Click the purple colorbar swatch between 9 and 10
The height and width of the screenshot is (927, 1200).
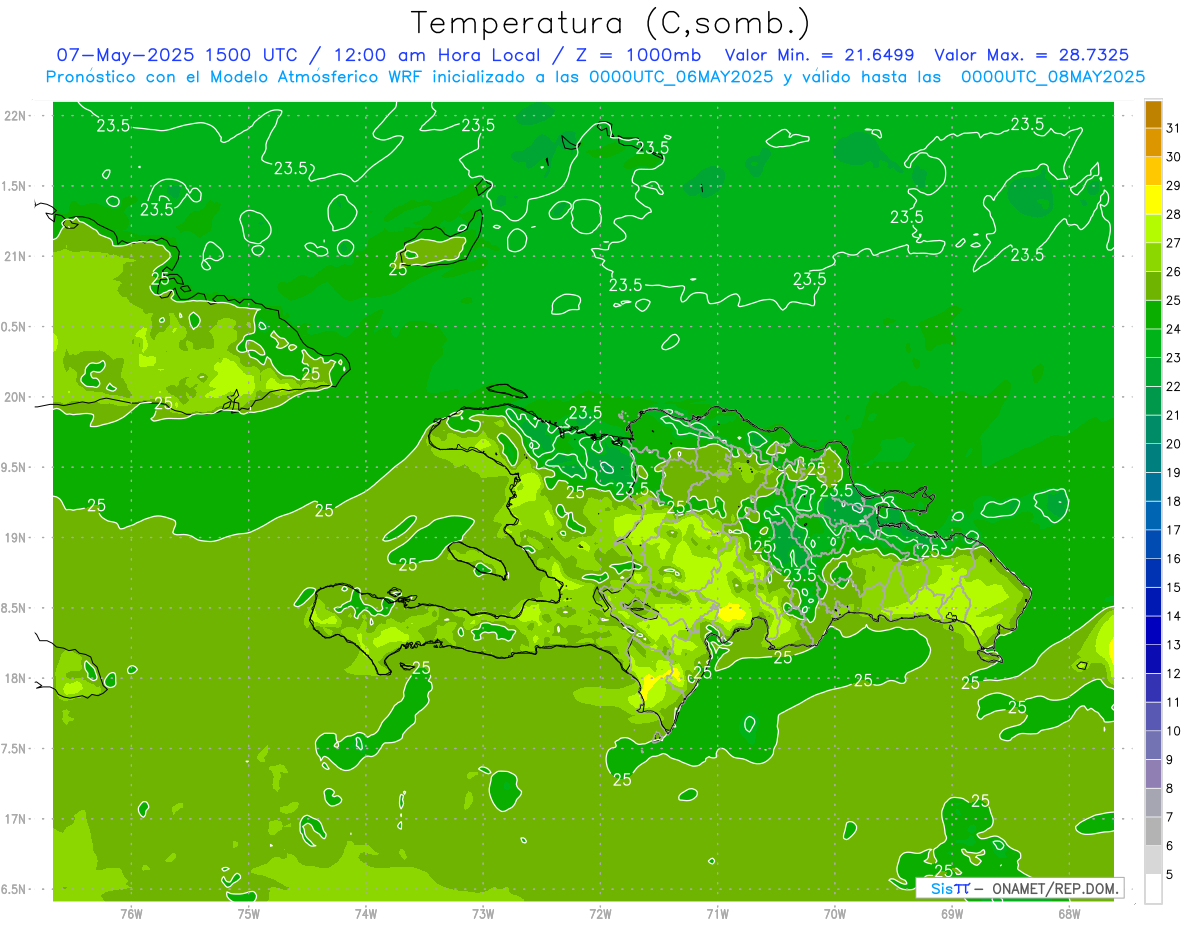click(x=1153, y=746)
